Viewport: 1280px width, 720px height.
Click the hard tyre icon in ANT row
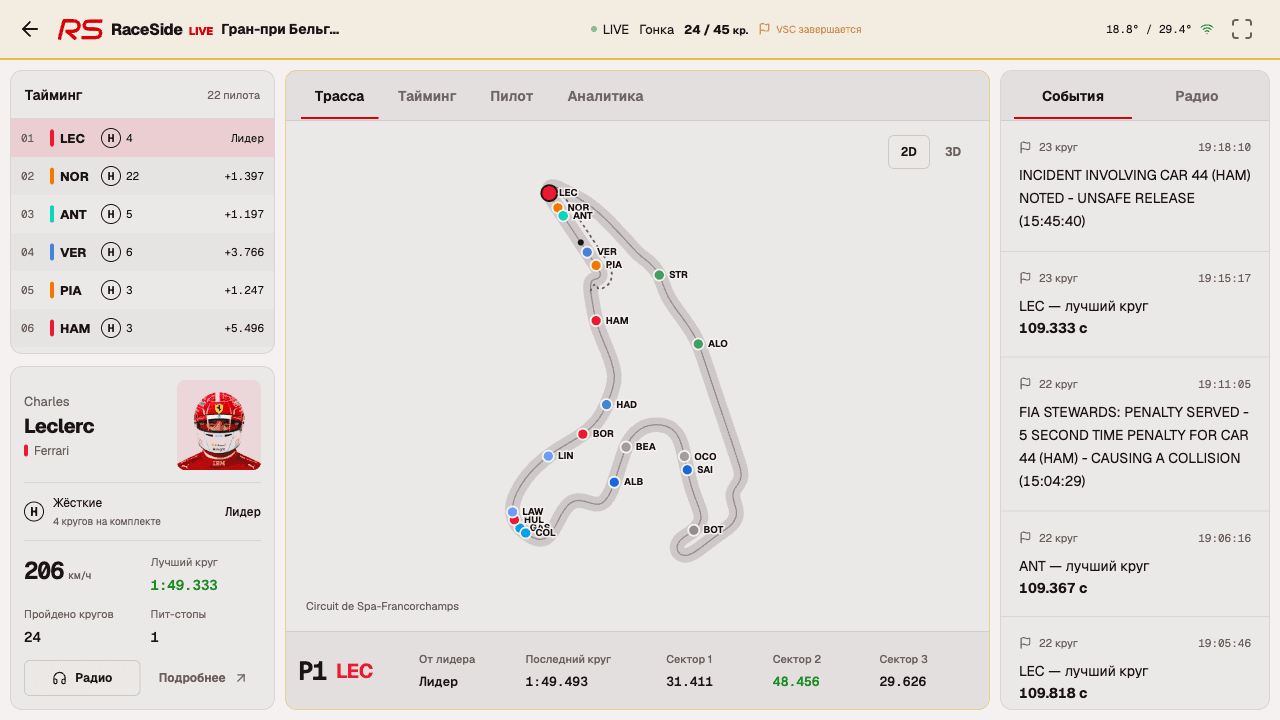point(111,214)
